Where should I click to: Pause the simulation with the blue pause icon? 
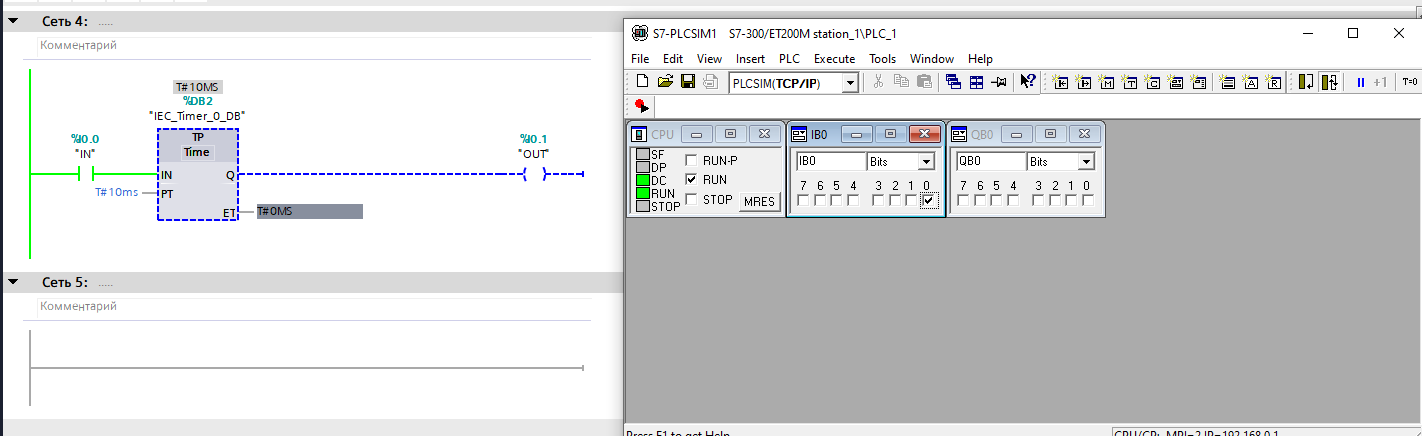pos(1360,82)
